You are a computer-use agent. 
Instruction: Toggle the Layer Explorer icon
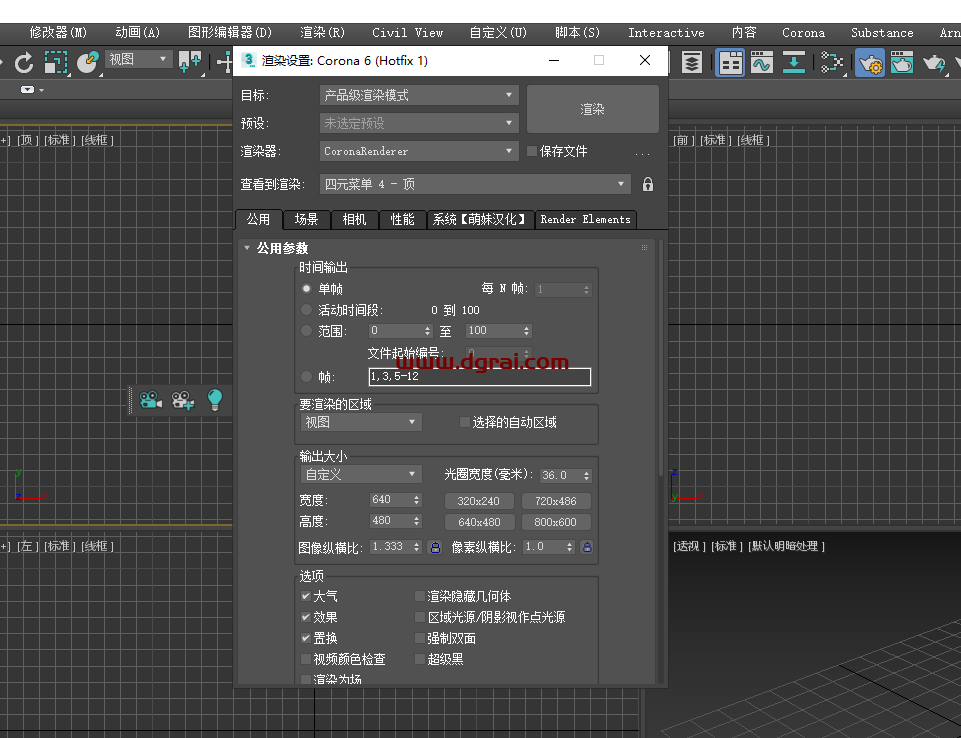[691, 62]
